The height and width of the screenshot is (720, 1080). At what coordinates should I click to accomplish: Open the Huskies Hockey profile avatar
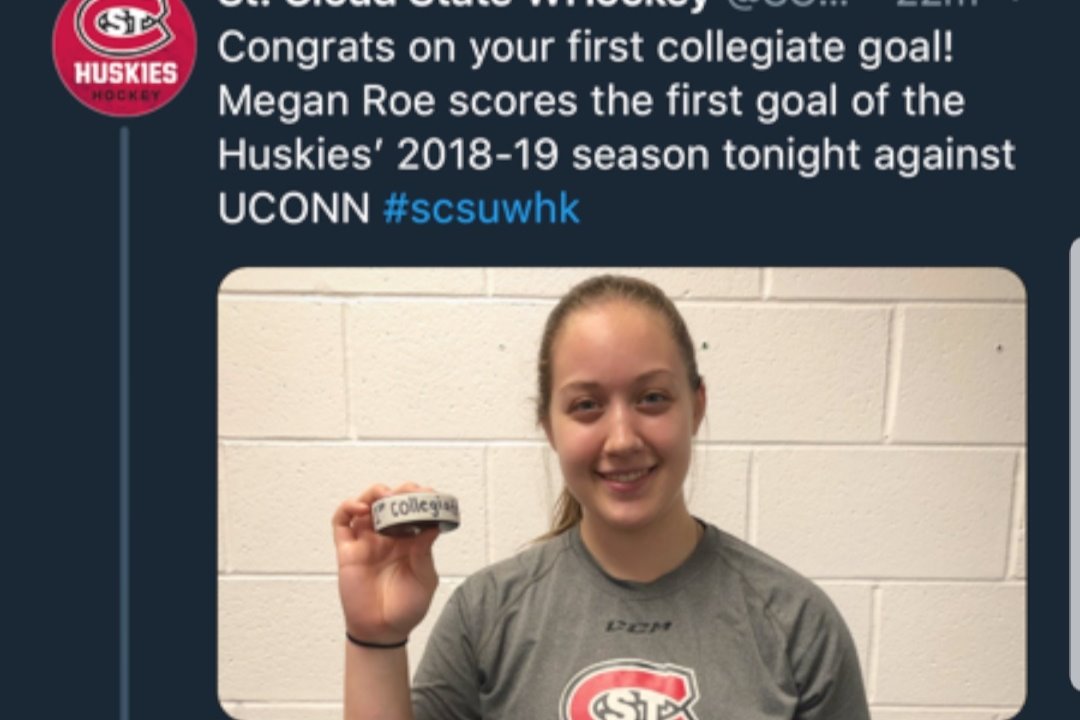point(125,55)
